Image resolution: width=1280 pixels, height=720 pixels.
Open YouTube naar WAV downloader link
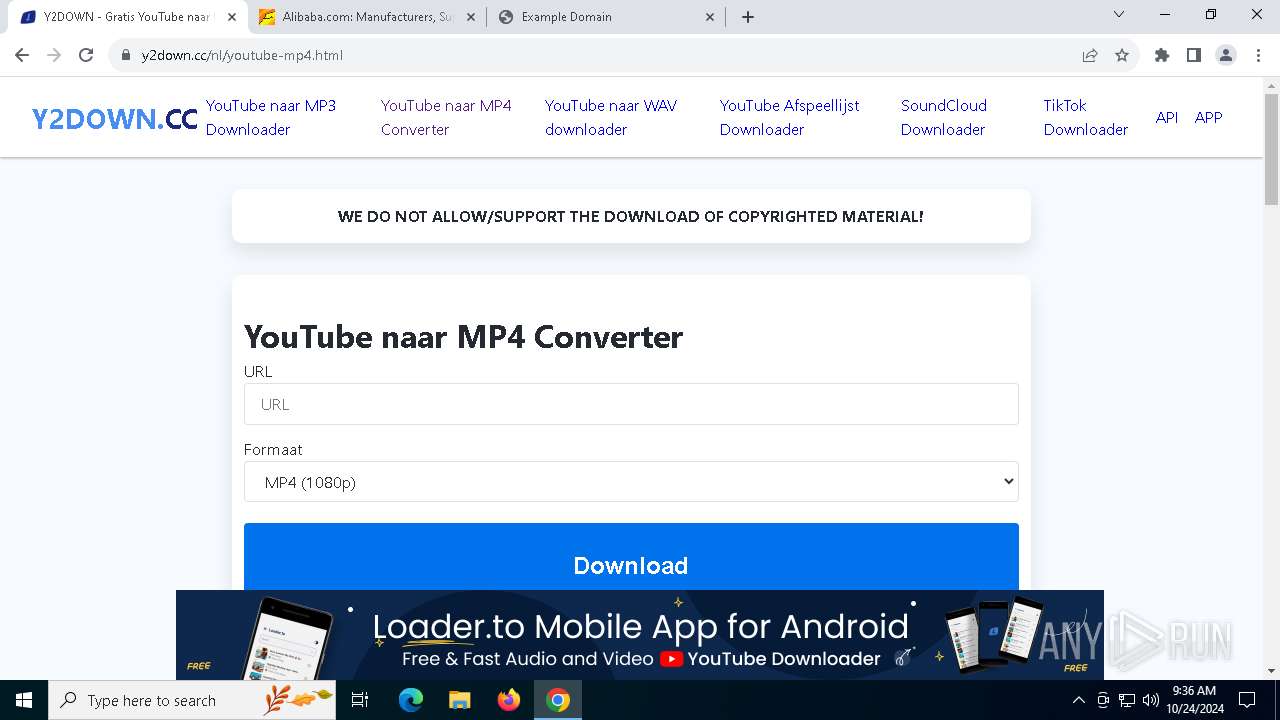[x=610, y=117]
